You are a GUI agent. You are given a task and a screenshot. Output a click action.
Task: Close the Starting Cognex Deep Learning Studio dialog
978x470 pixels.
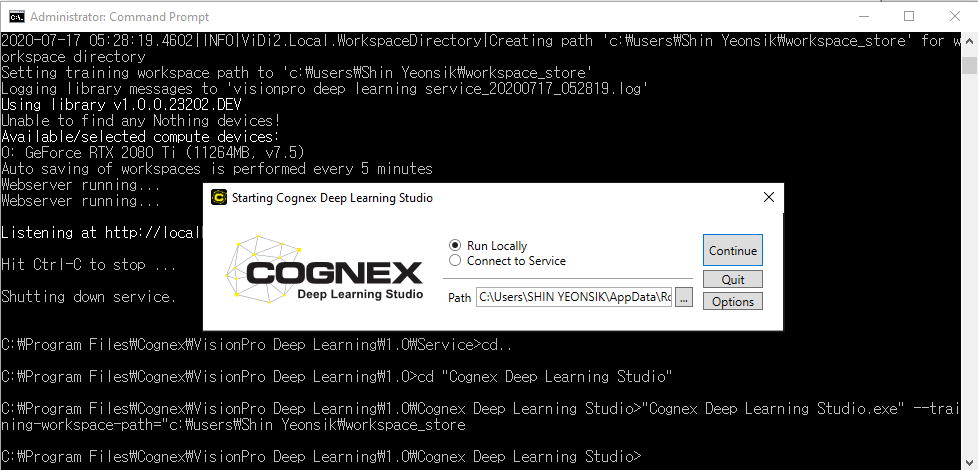[x=768, y=198]
